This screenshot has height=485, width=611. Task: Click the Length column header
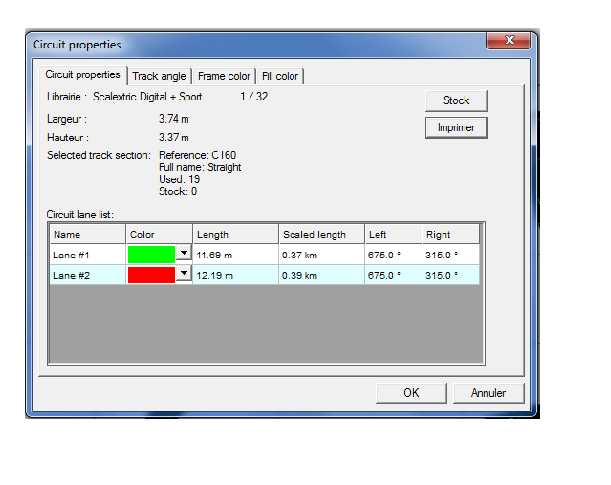[234, 234]
